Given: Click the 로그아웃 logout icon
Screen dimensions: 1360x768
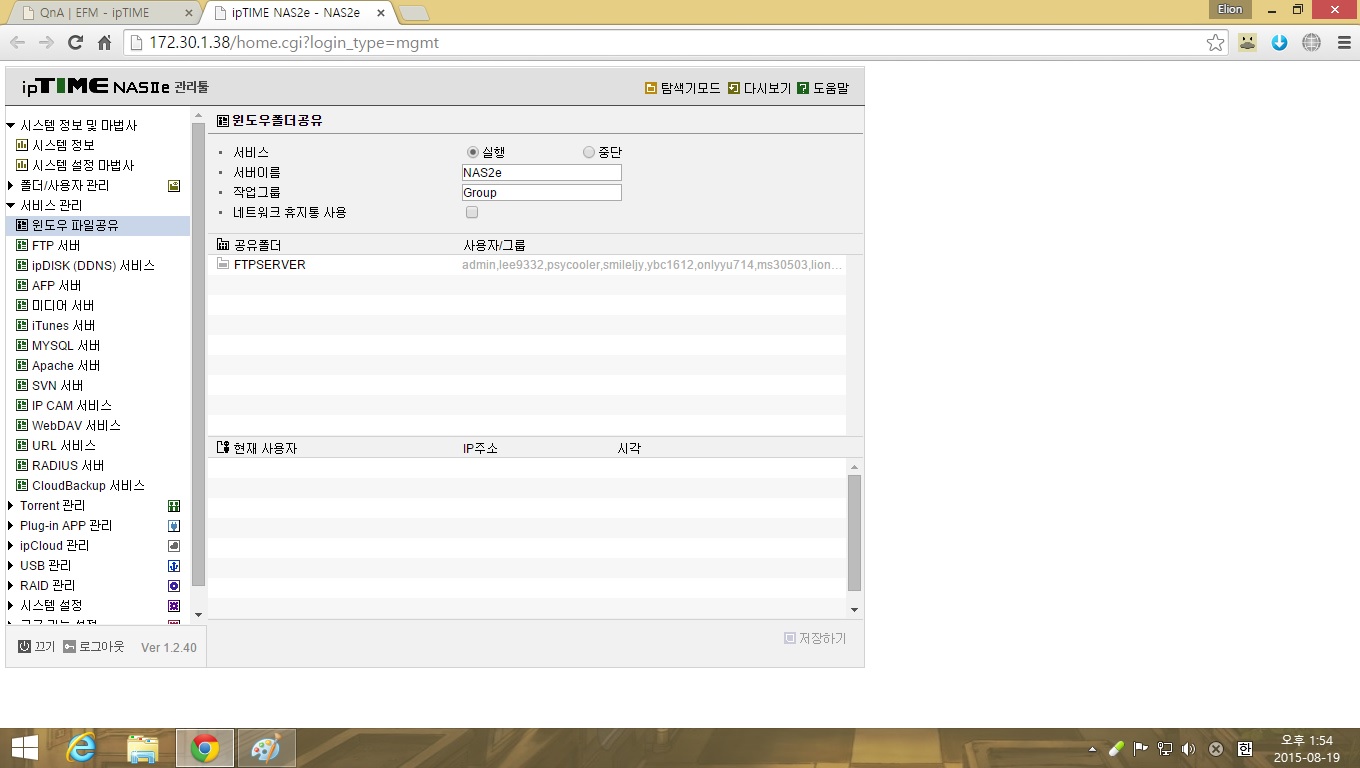Looking at the screenshot, I should click(x=69, y=647).
